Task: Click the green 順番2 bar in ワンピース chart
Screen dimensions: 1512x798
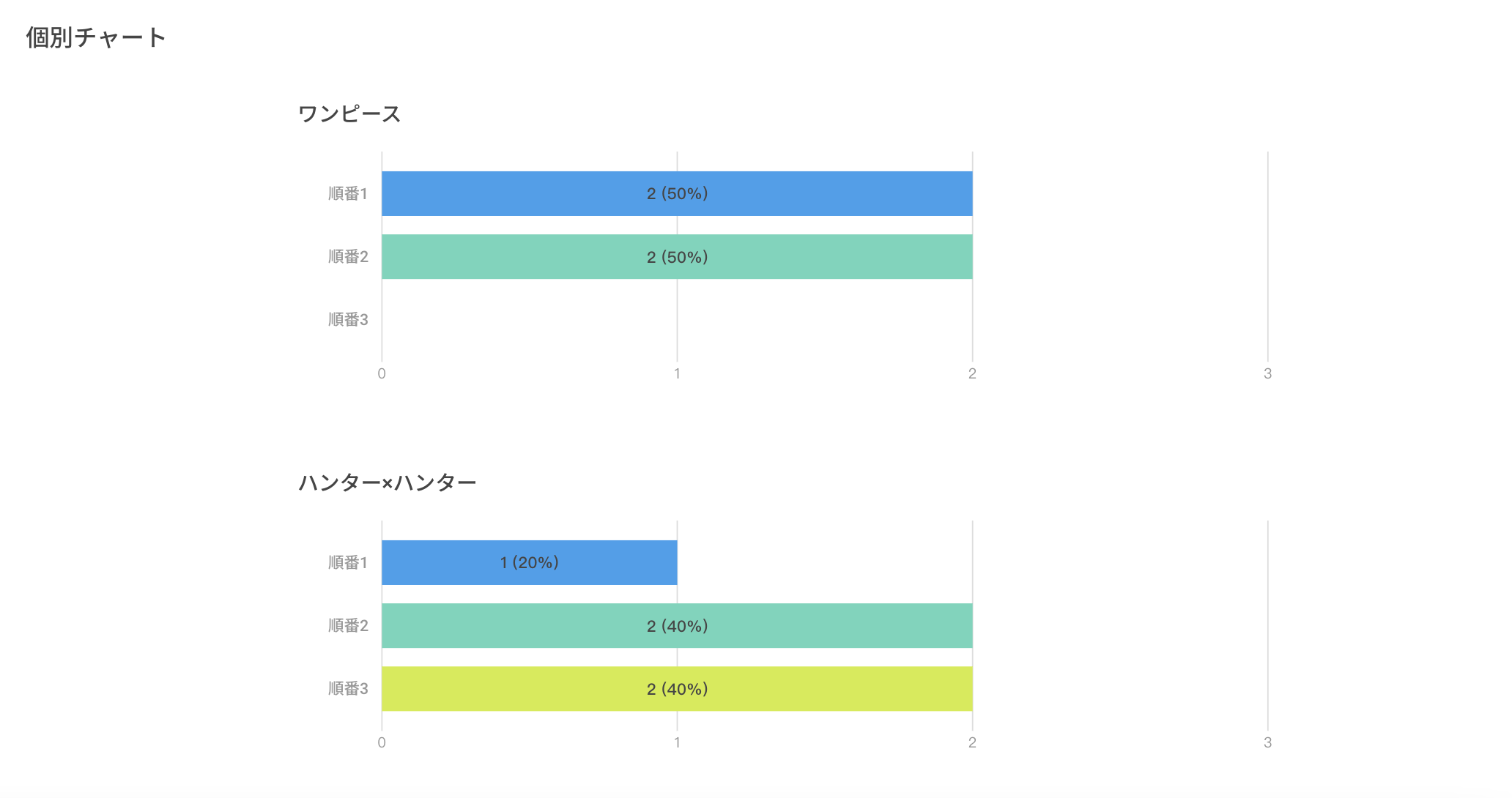Action: [x=677, y=257]
